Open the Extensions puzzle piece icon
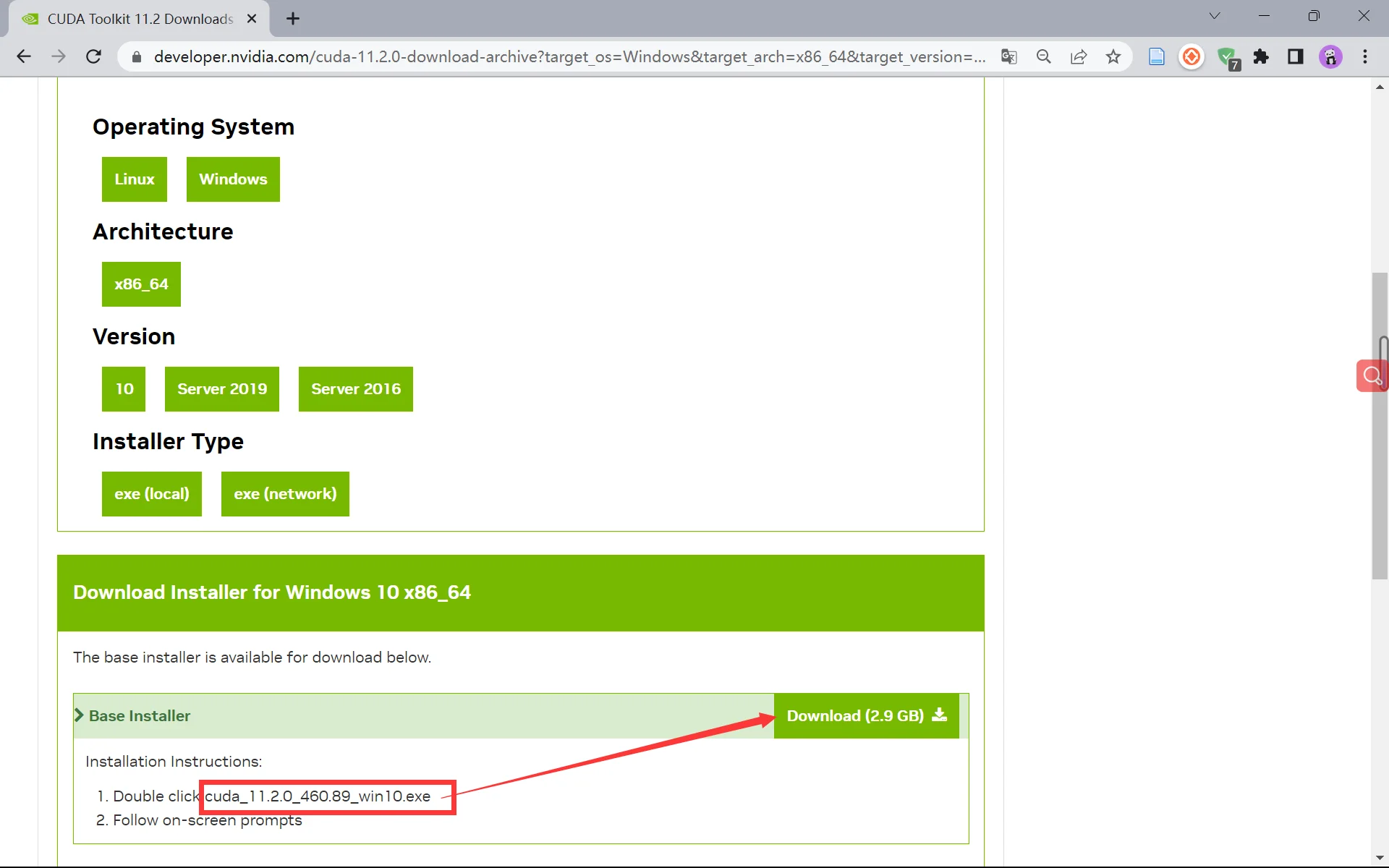Image resolution: width=1389 pixels, height=868 pixels. [x=1261, y=56]
